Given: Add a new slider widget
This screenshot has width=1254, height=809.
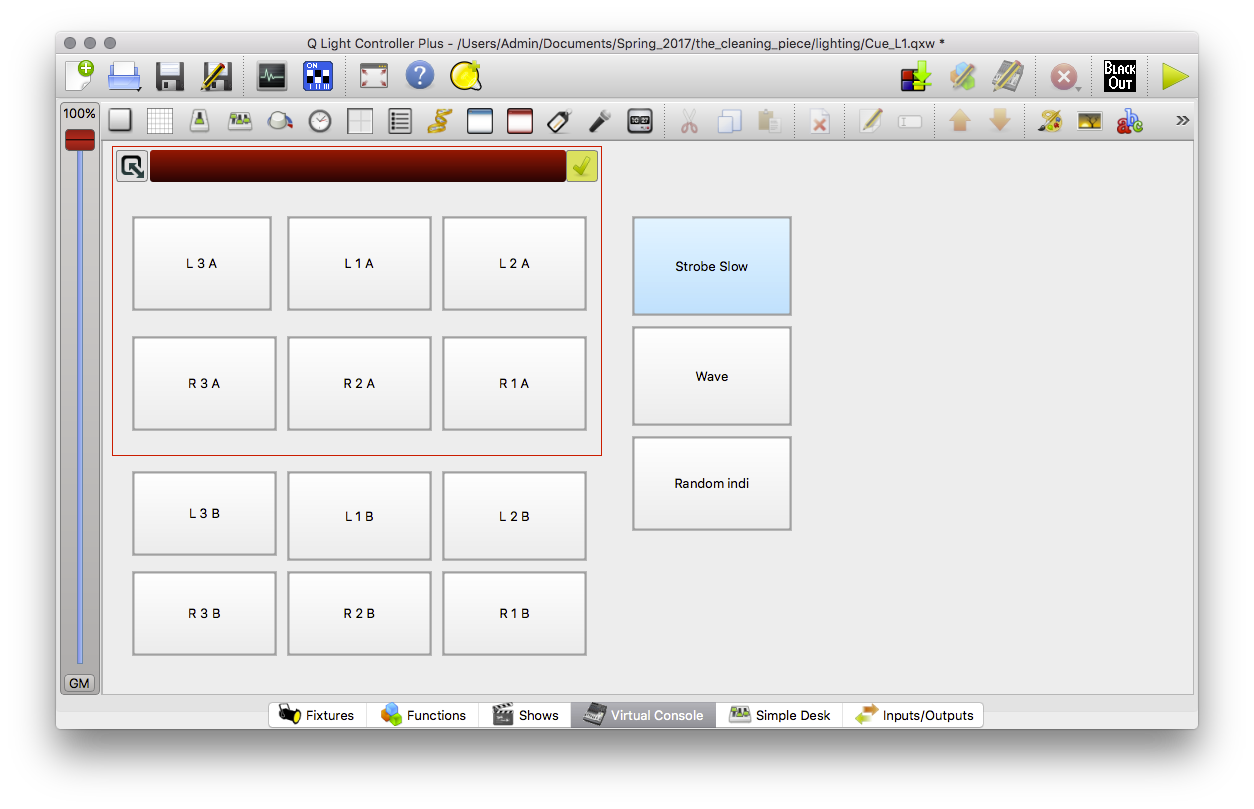Looking at the screenshot, I should click(x=200, y=121).
